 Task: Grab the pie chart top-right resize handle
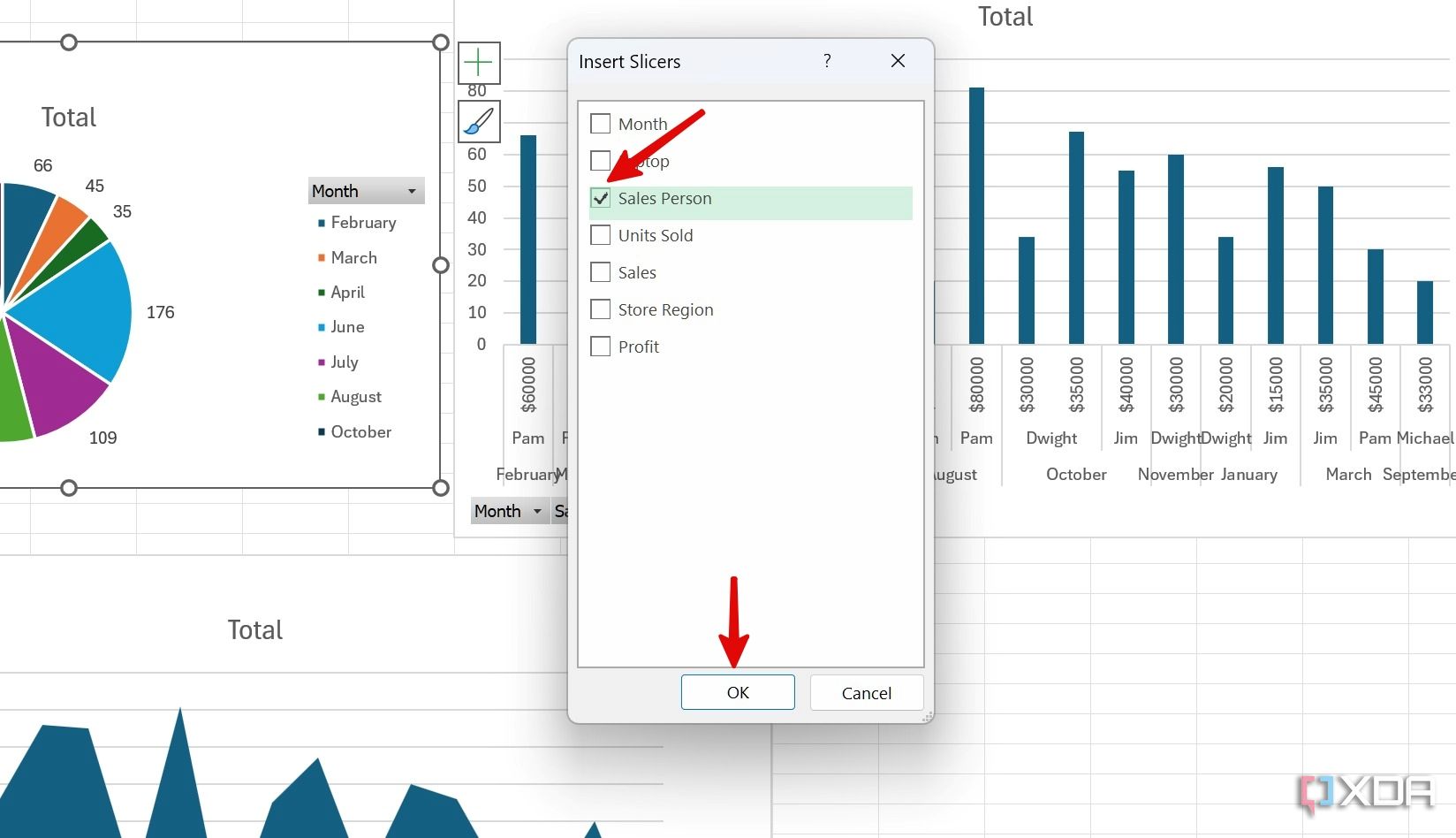coord(441,42)
